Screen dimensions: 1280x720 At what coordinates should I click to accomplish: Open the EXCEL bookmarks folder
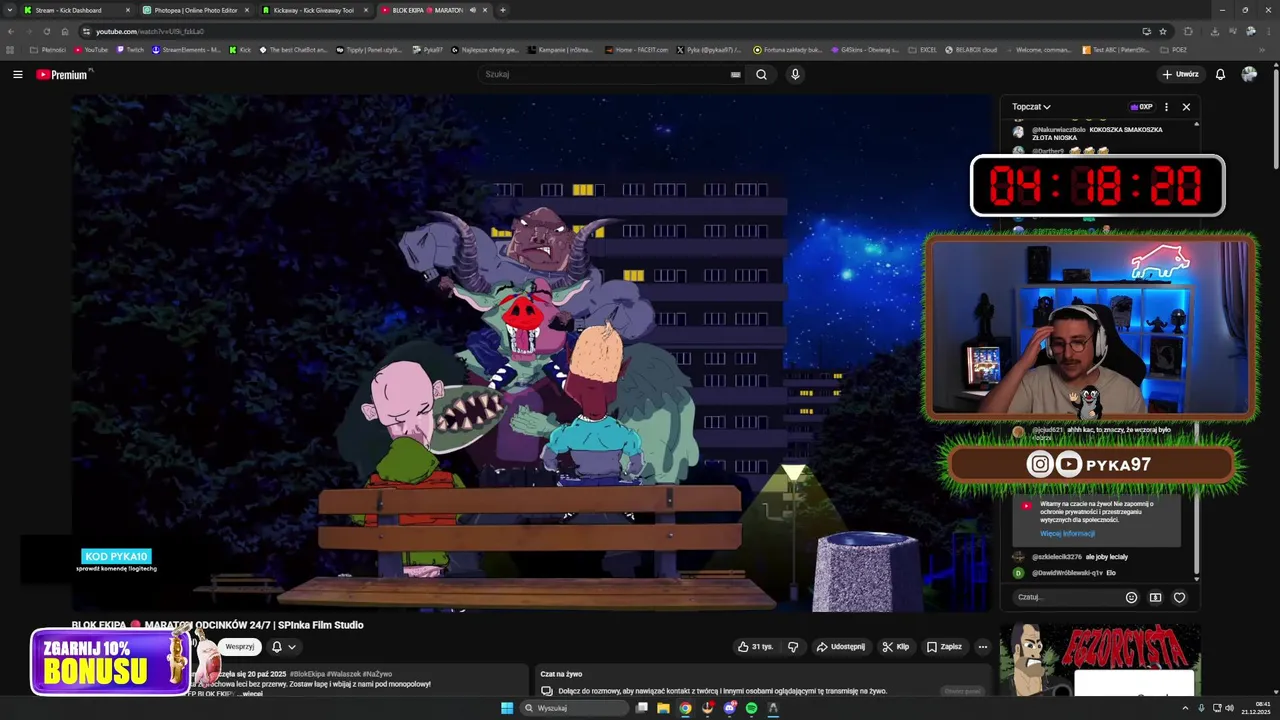922,49
